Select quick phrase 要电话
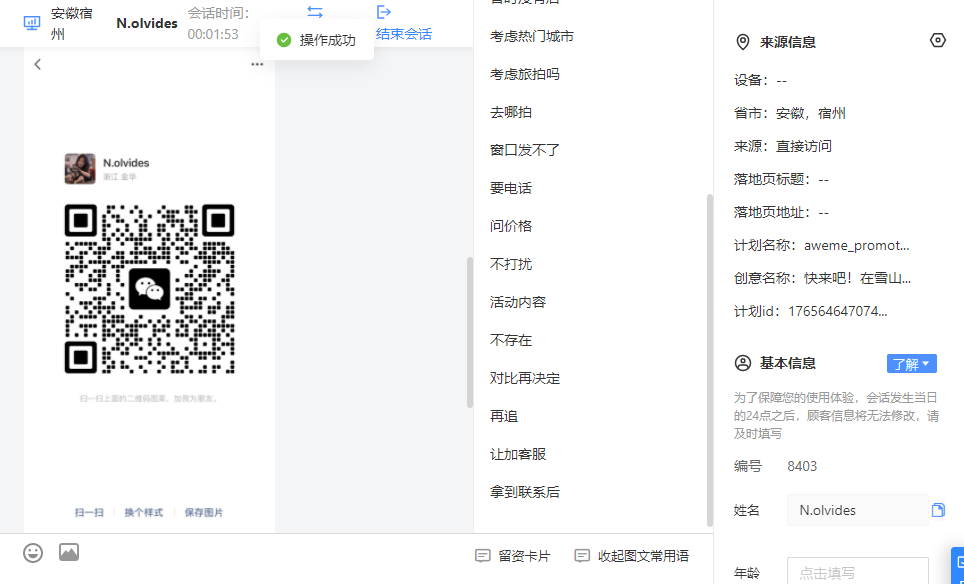 [511, 188]
